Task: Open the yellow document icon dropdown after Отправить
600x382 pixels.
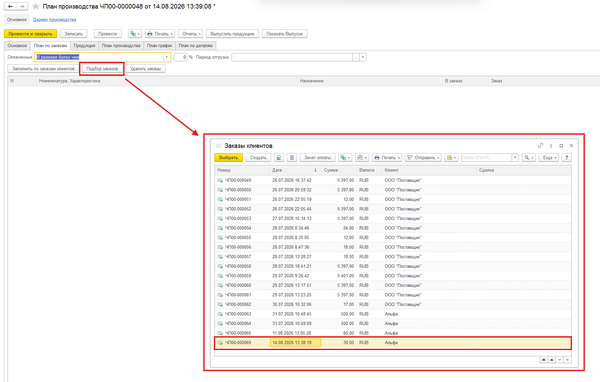Action: coord(452,157)
